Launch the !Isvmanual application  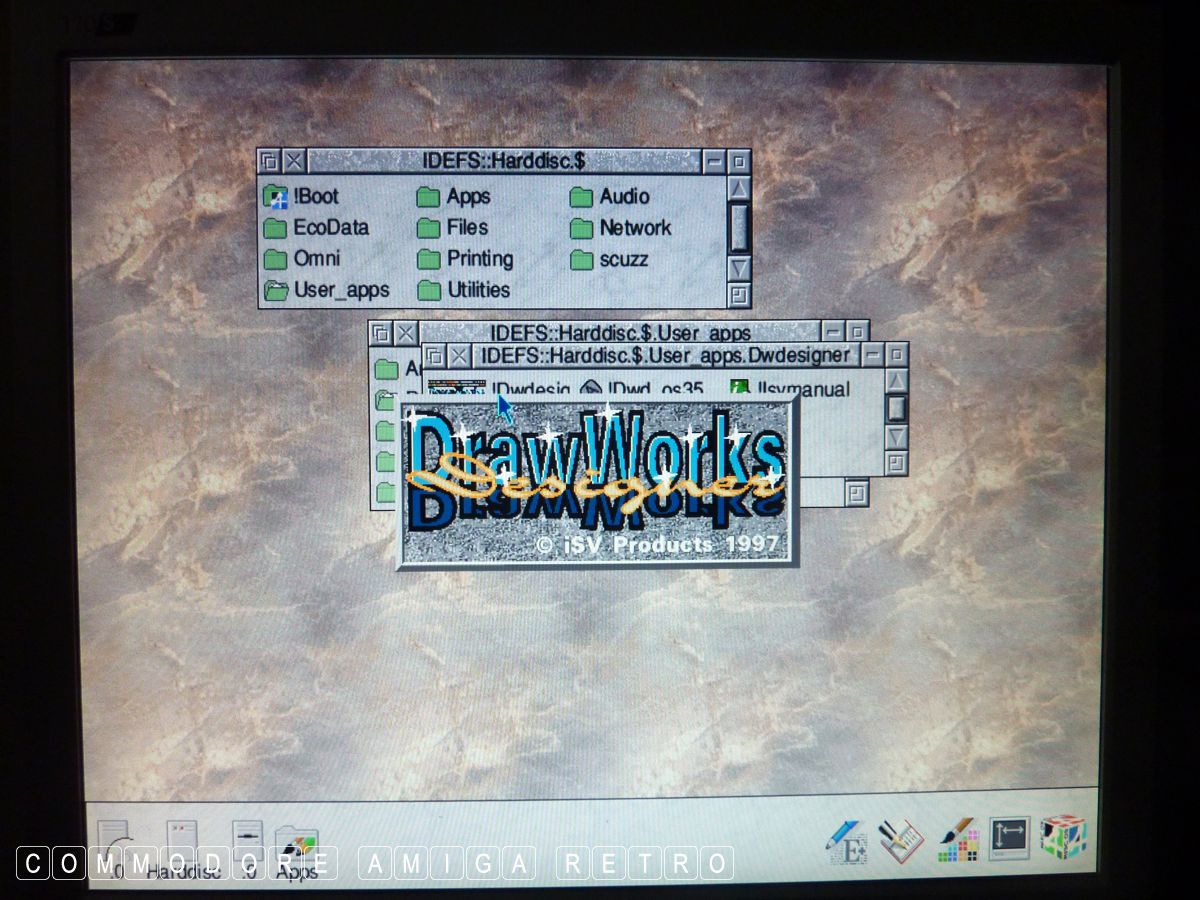pyautogui.click(x=741, y=388)
